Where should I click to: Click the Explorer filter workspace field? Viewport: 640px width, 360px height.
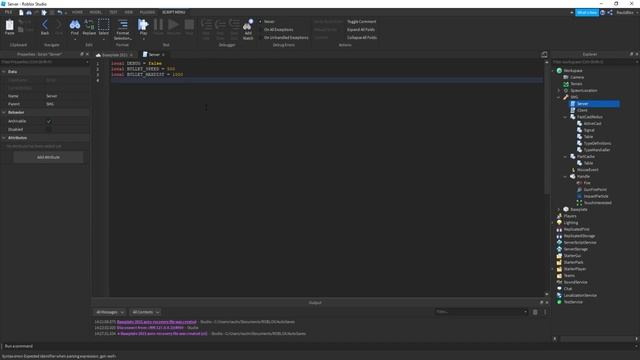594,62
